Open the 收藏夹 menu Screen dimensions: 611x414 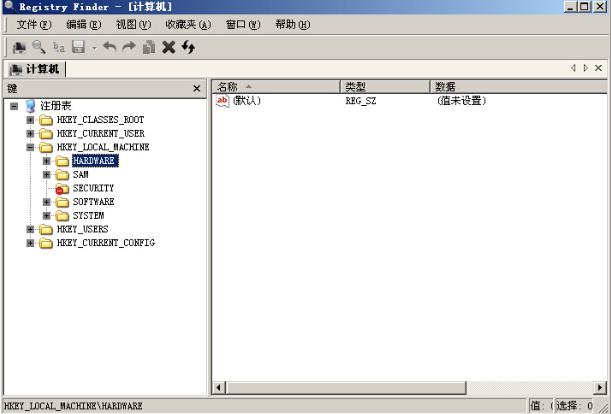(x=188, y=25)
